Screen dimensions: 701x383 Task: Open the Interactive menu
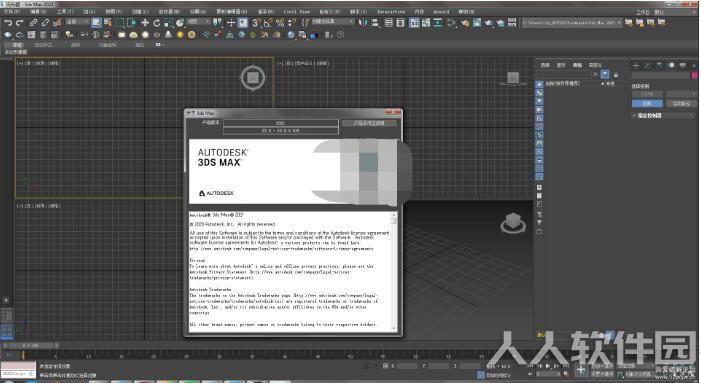tap(391, 12)
